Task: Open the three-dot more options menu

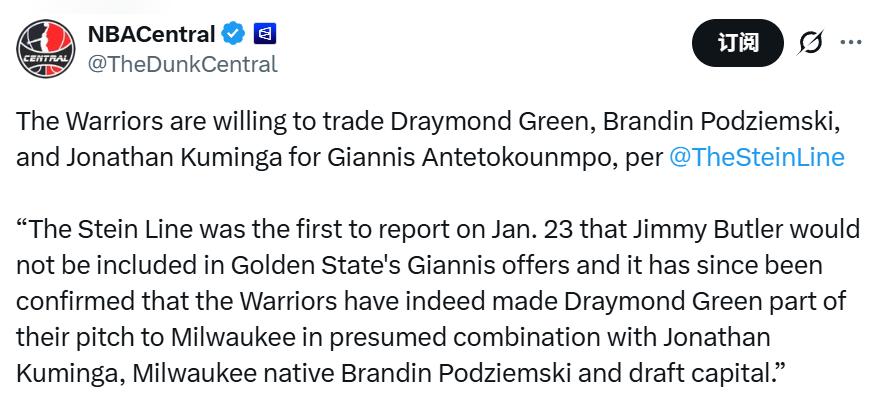Action: click(851, 43)
